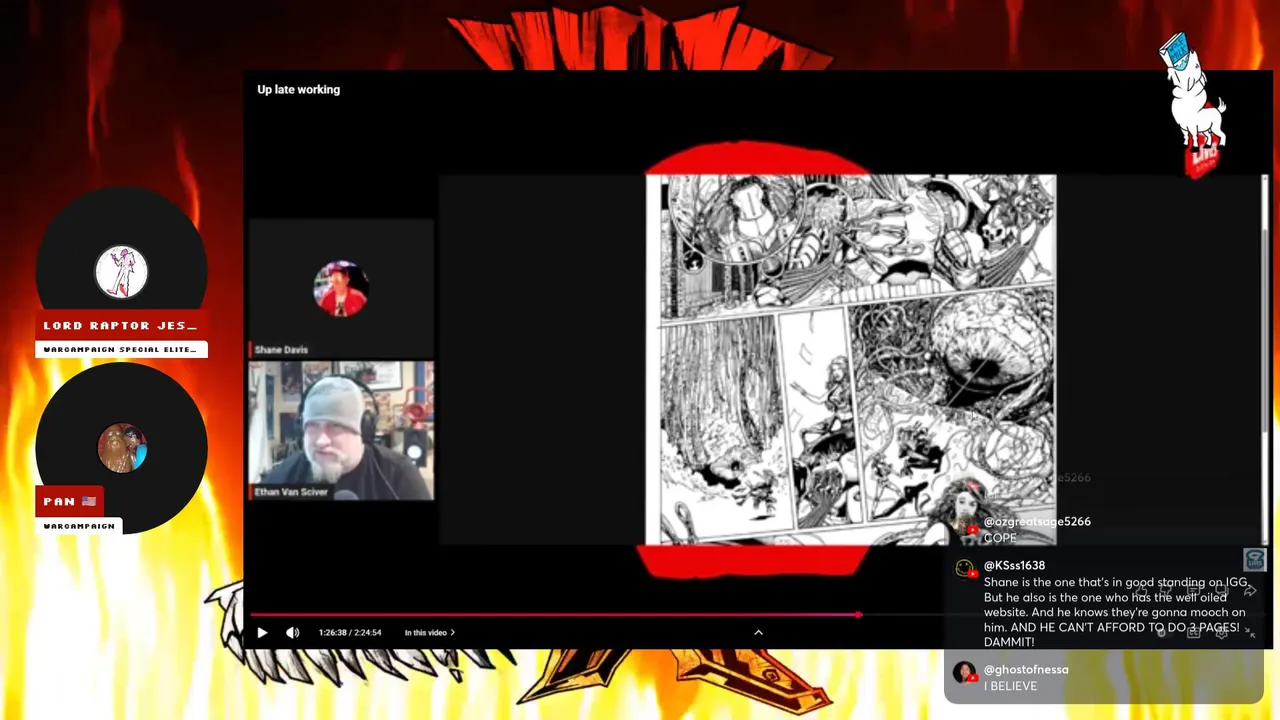
Task: Click the small square logo above the chat overlay
Action: pyautogui.click(x=1255, y=559)
